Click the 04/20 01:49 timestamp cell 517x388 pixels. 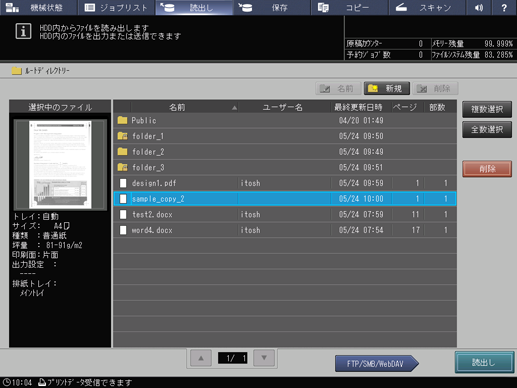point(361,120)
